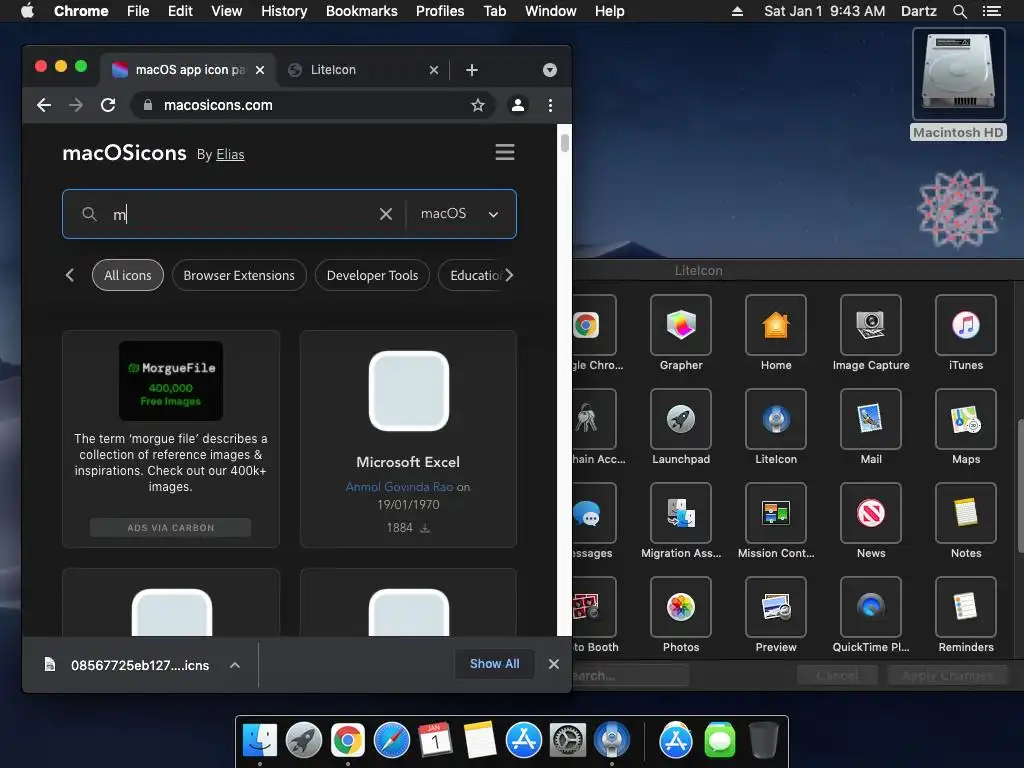Open Finder from the Dock
Screen dimensions: 1024x768
tap(260, 740)
